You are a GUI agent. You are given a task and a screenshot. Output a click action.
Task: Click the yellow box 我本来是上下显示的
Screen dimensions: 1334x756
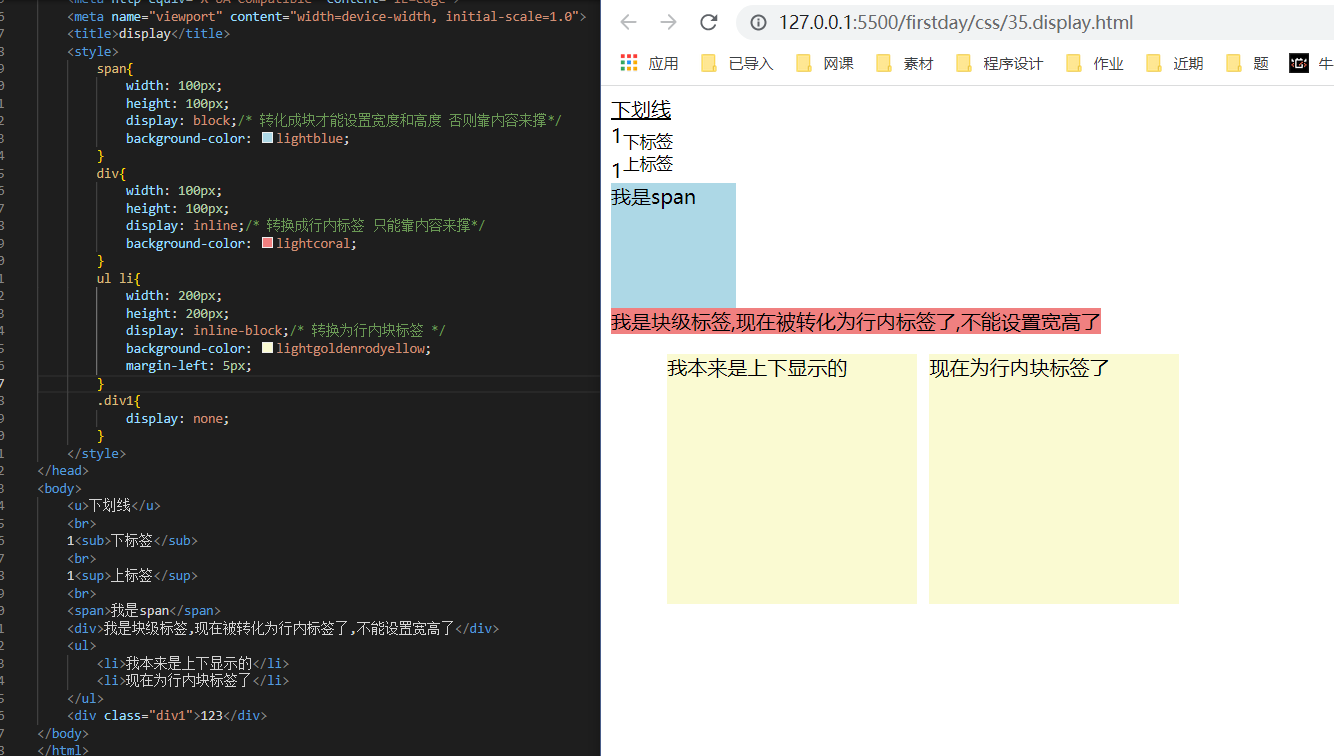pyautogui.click(x=792, y=479)
